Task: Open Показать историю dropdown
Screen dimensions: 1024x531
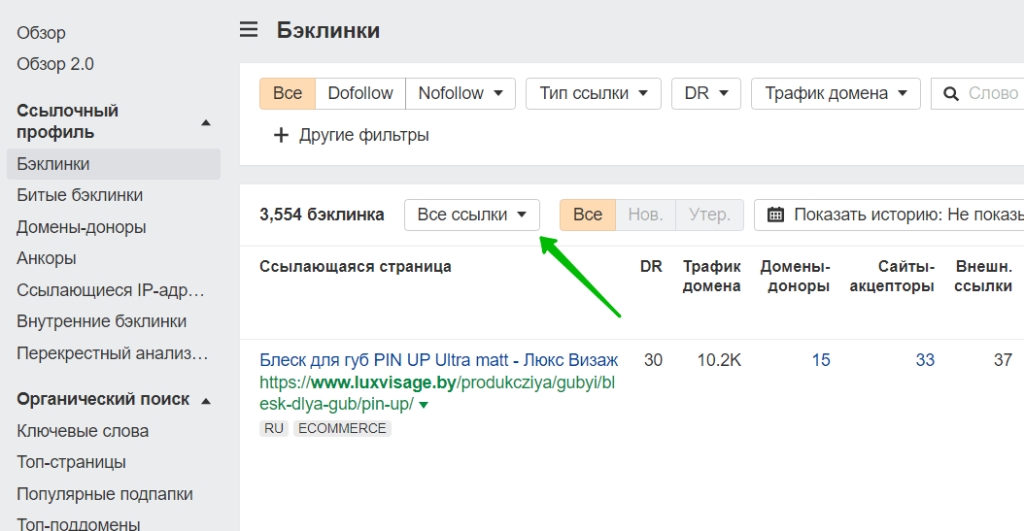Action: 889,215
